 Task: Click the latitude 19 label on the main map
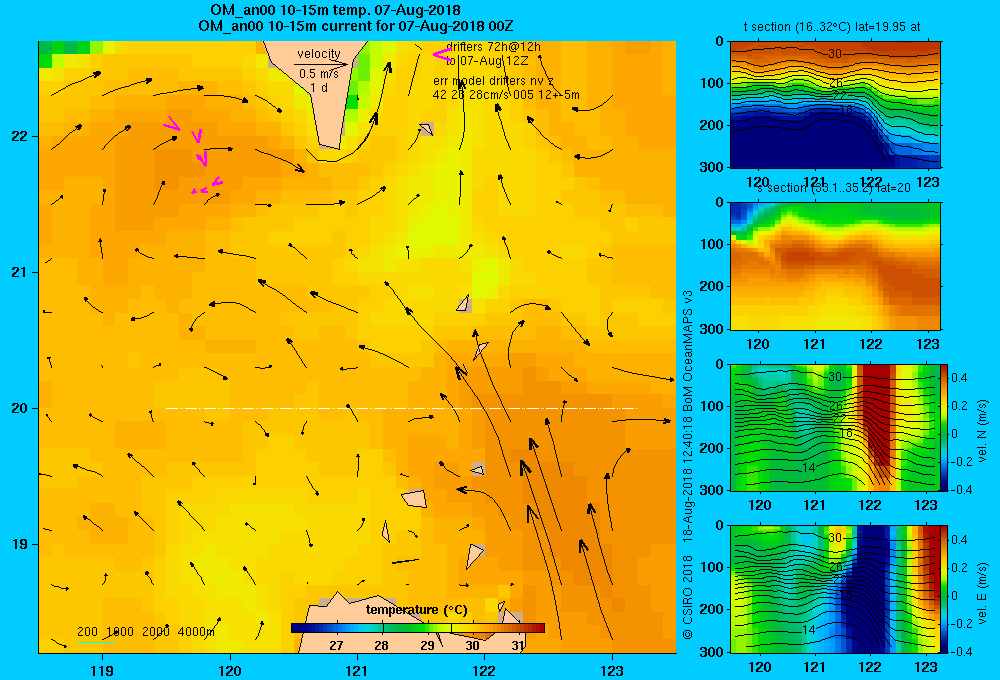[19, 544]
